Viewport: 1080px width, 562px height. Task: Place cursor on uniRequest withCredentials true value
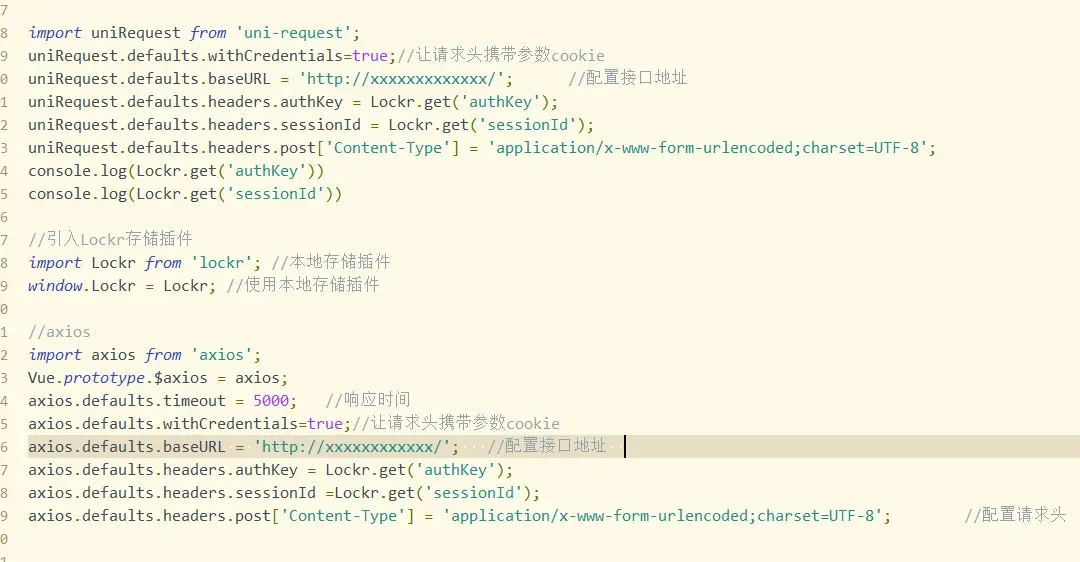369,56
